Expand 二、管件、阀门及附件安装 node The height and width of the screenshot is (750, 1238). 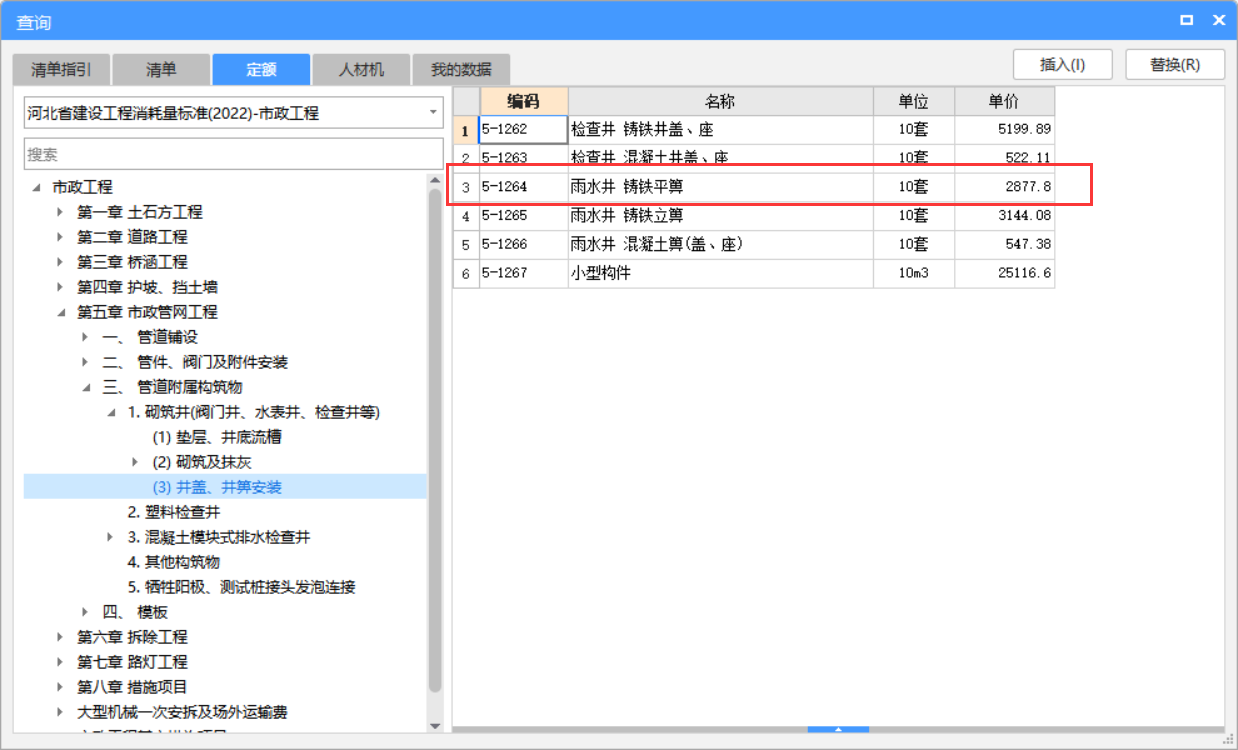click(x=85, y=362)
